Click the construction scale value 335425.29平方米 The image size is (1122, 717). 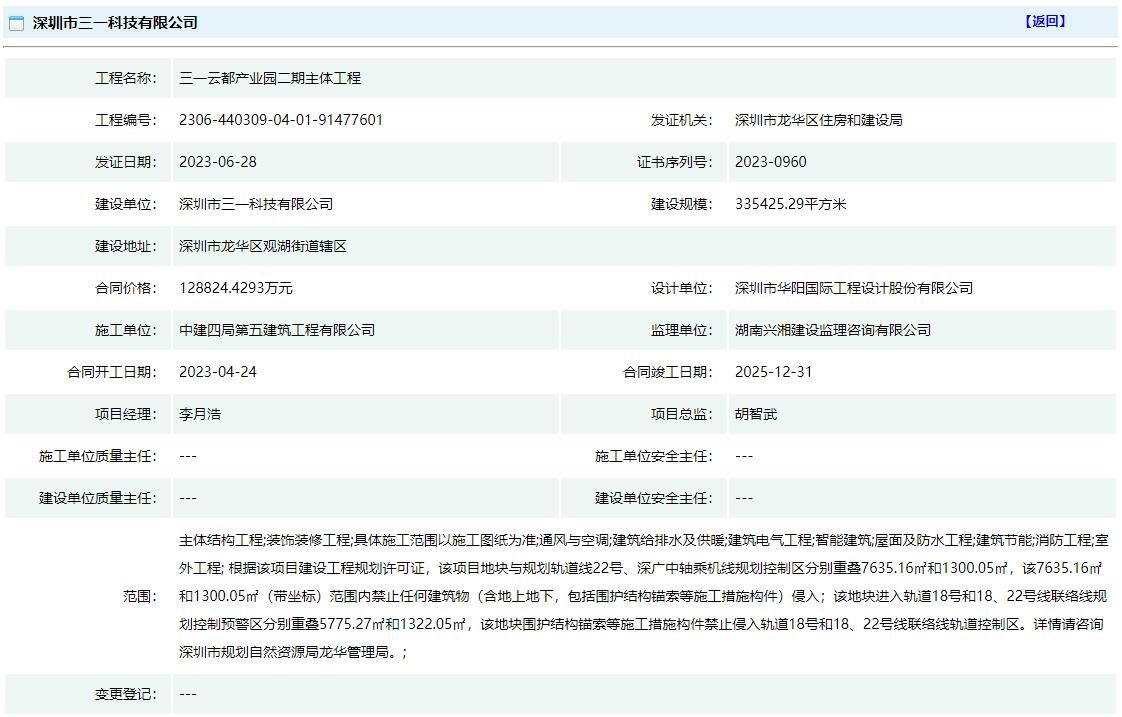click(x=790, y=204)
